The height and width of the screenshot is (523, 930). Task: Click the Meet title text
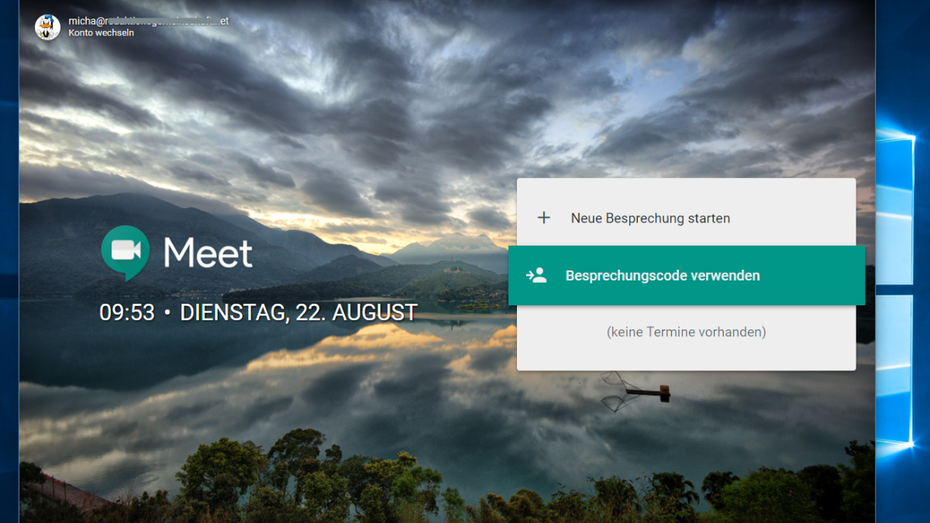(x=208, y=253)
